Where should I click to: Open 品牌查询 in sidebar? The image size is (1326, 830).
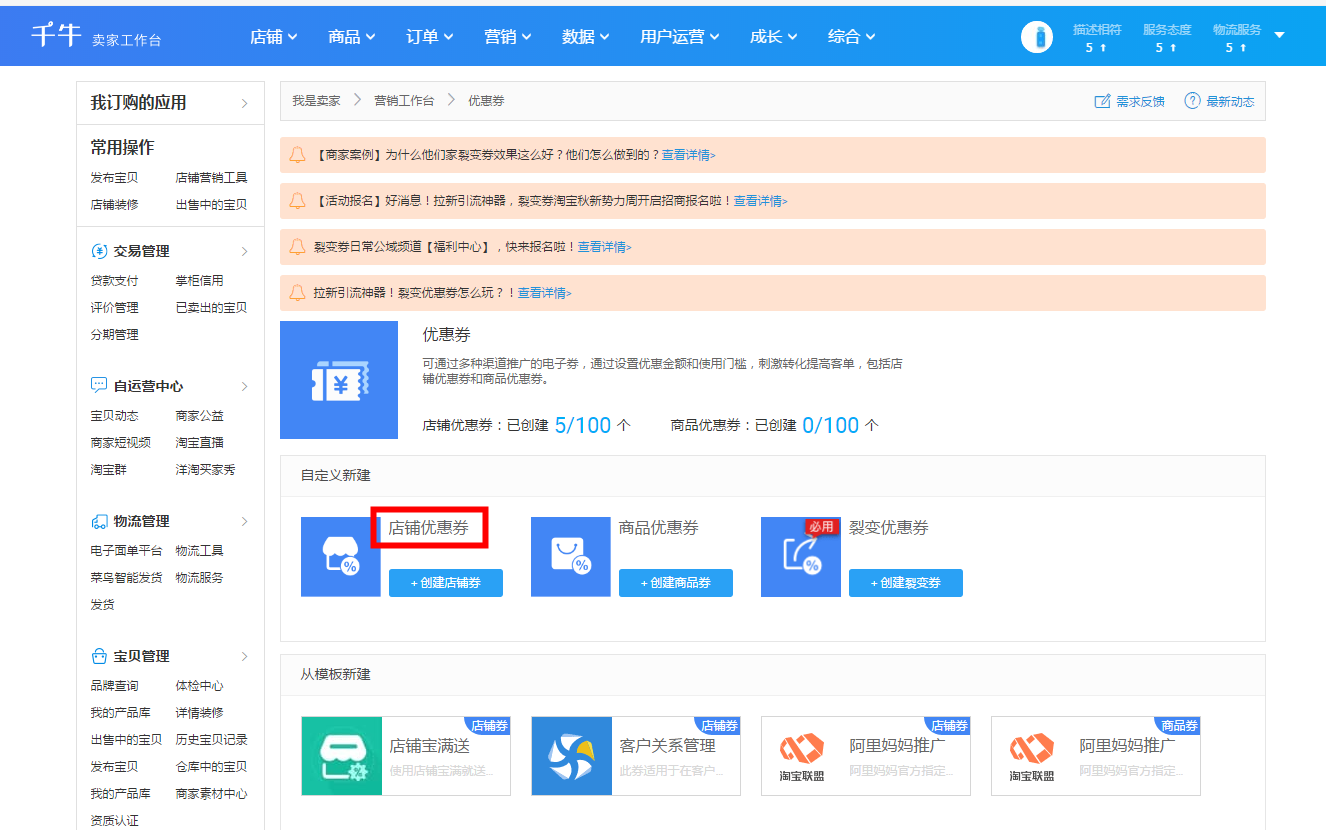point(114,686)
